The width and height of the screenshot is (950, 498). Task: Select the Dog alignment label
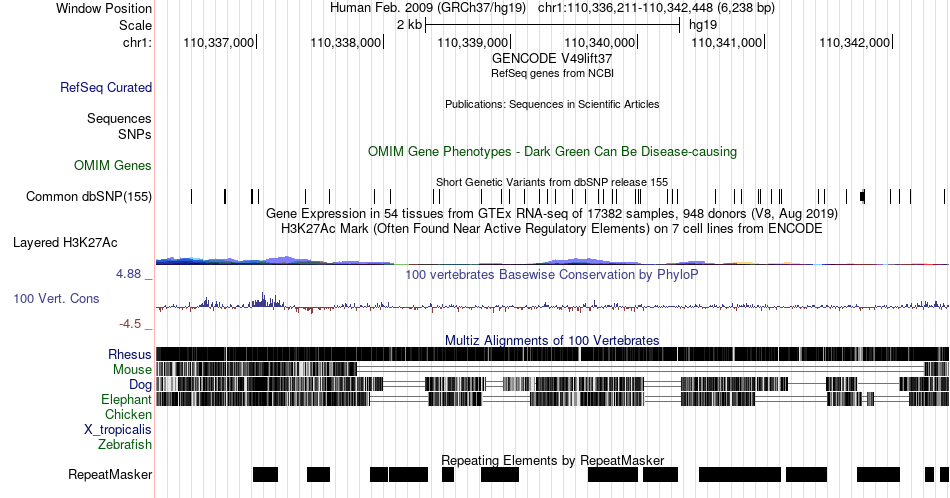(141, 385)
